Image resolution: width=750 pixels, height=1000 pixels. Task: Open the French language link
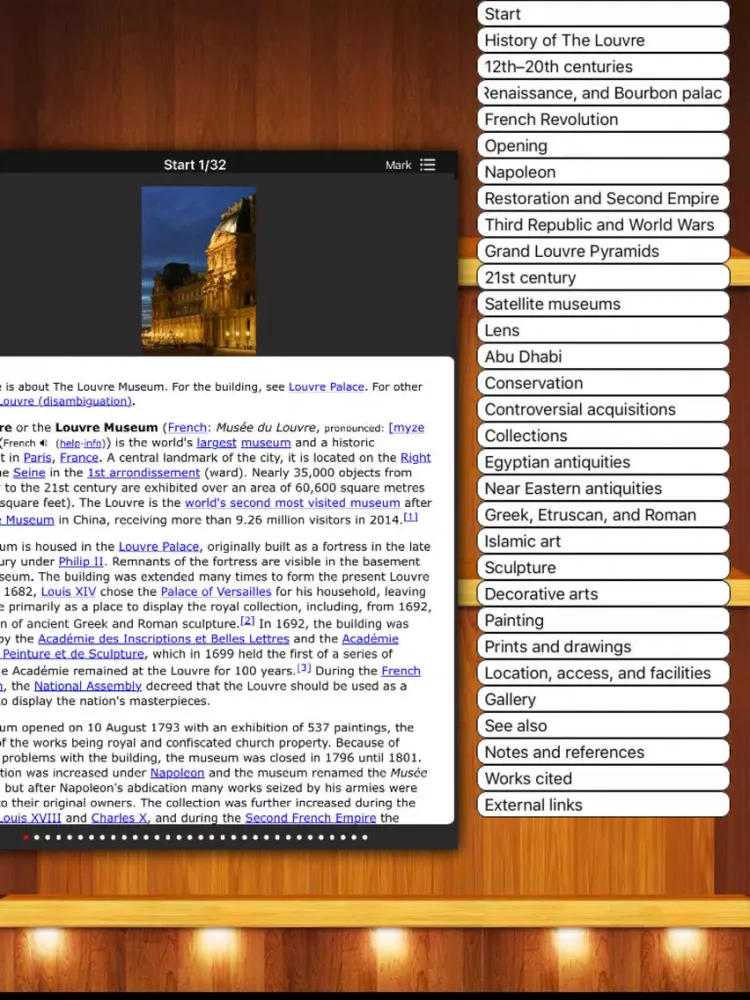[x=187, y=427]
